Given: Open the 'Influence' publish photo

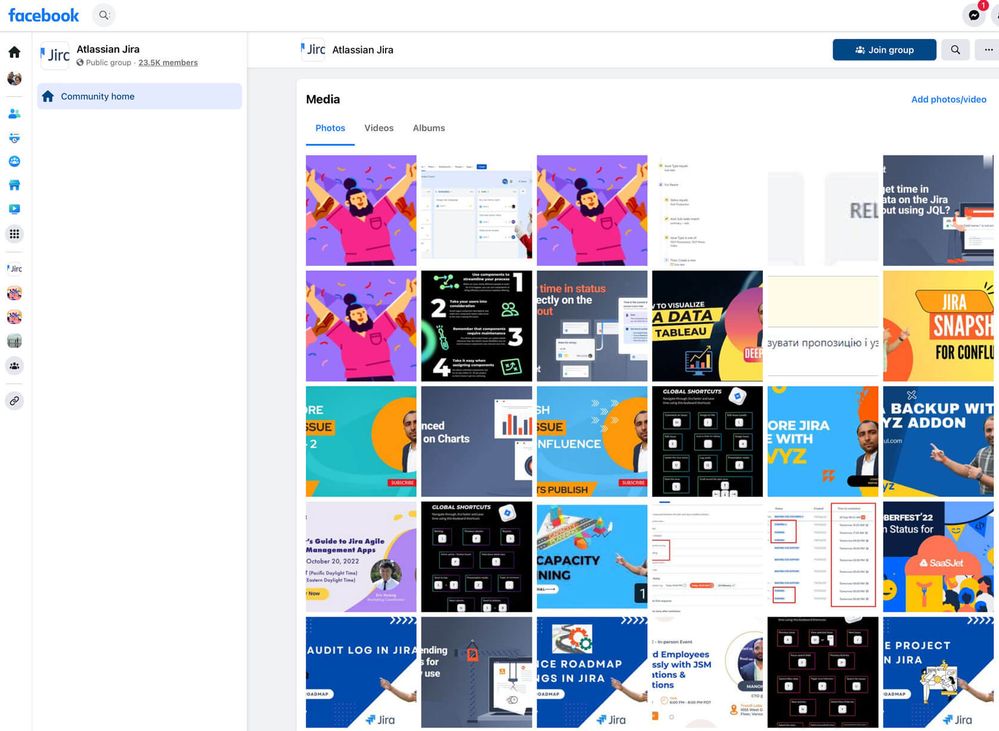Looking at the screenshot, I should click(592, 442).
